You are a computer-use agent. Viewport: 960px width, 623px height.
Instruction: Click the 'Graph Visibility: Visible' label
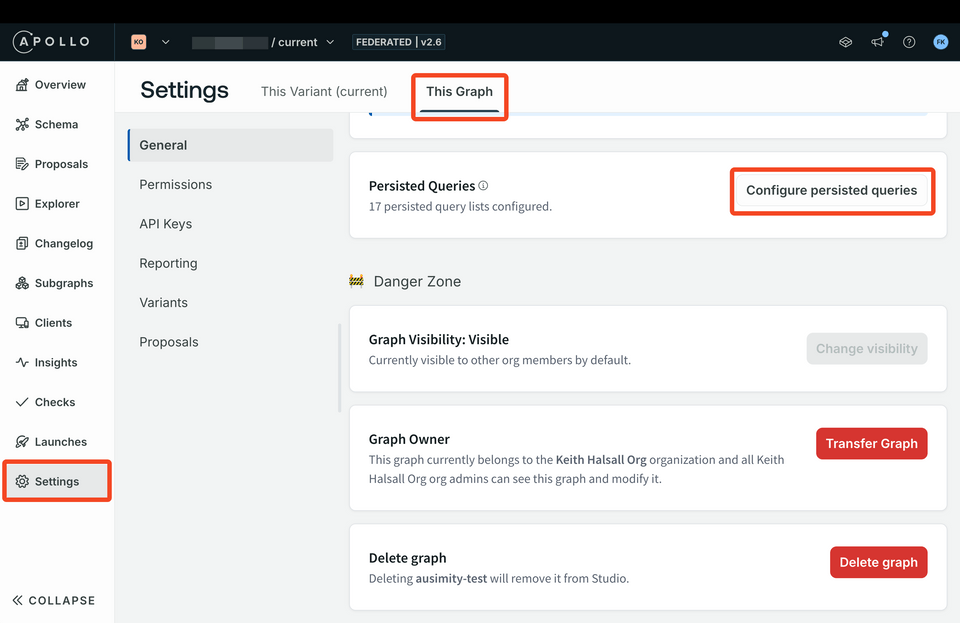pos(438,340)
